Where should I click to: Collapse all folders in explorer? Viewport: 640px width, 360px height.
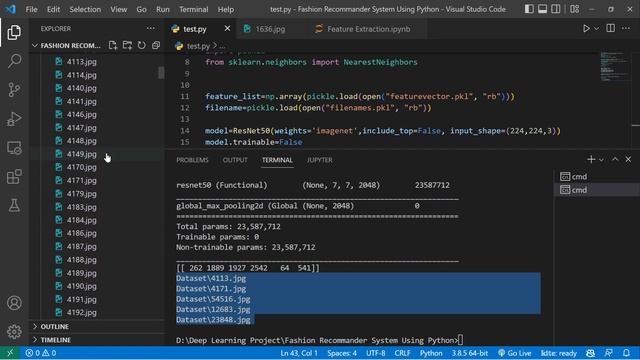(x=156, y=45)
